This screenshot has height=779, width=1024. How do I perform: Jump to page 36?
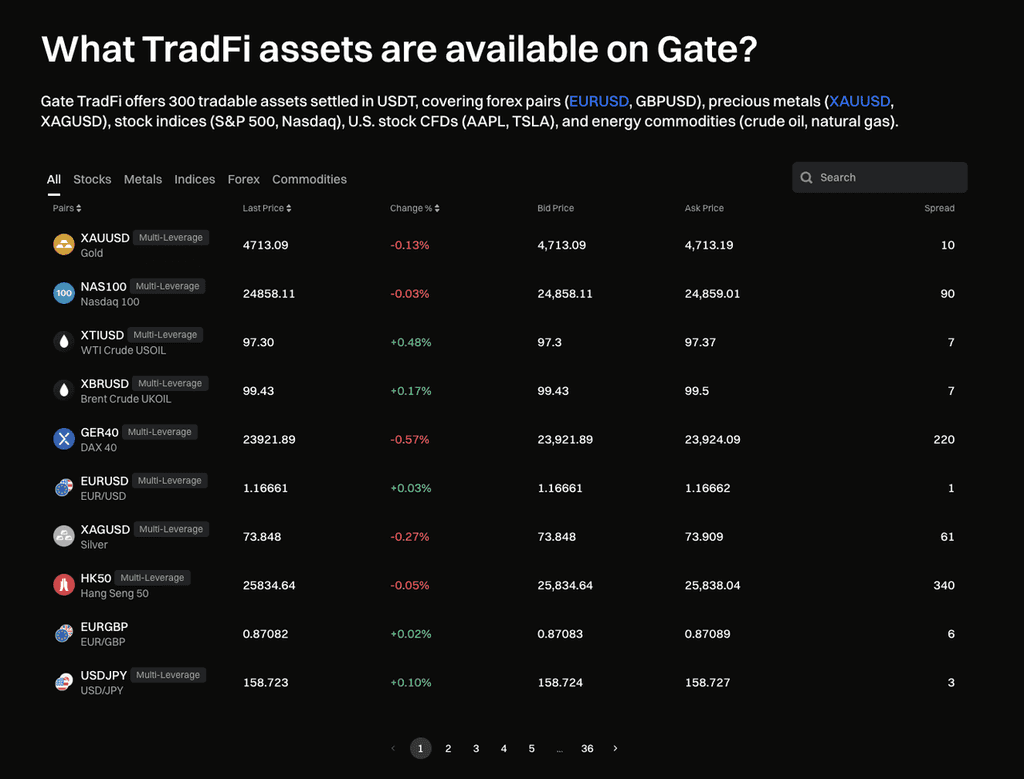(x=587, y=748)
